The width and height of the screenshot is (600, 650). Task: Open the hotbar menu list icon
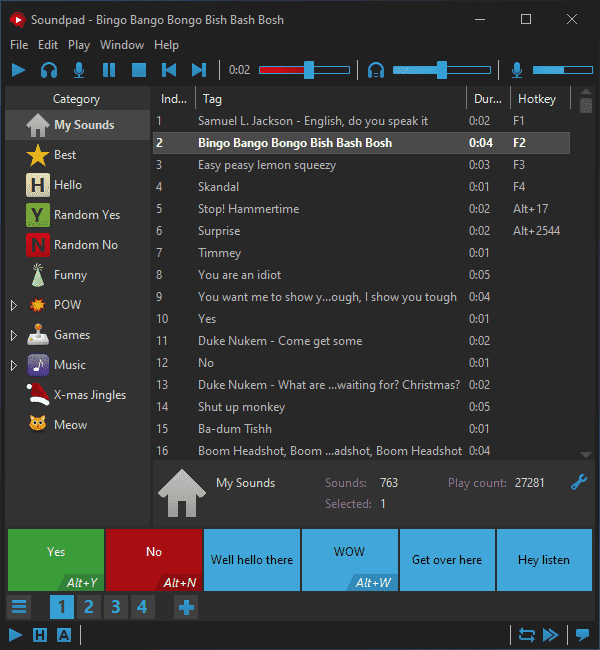pos(19,607)
